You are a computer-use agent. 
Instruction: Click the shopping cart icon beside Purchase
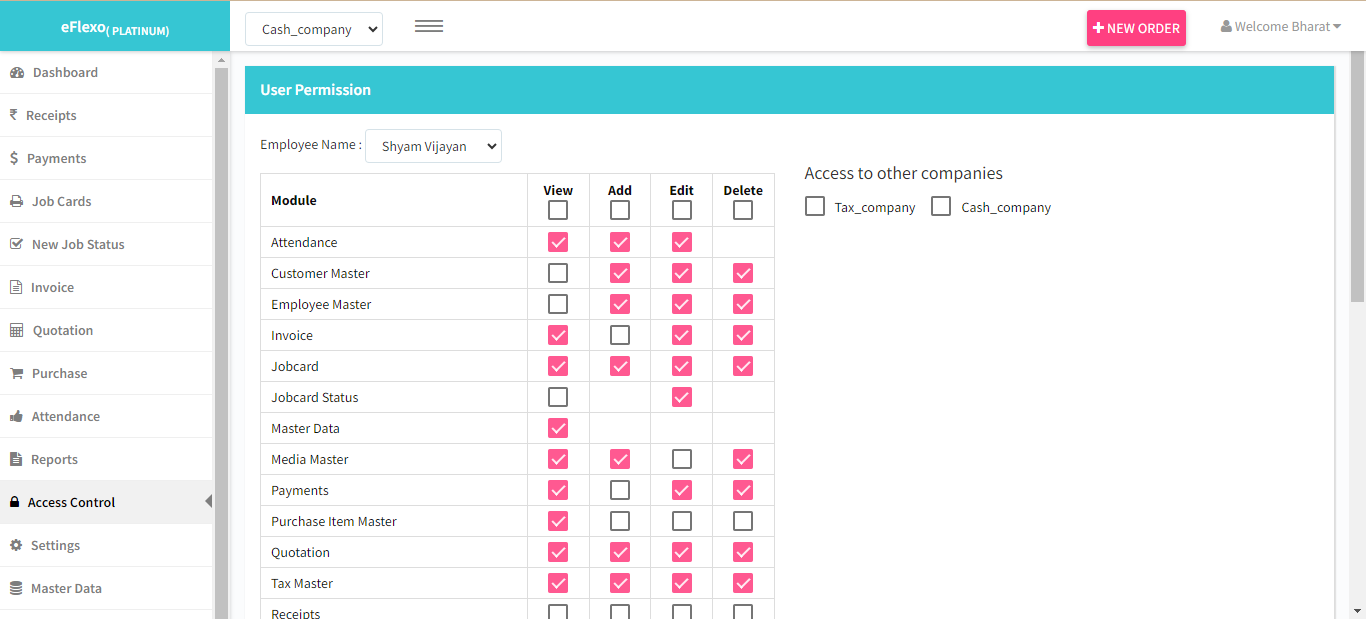point(16,373)
